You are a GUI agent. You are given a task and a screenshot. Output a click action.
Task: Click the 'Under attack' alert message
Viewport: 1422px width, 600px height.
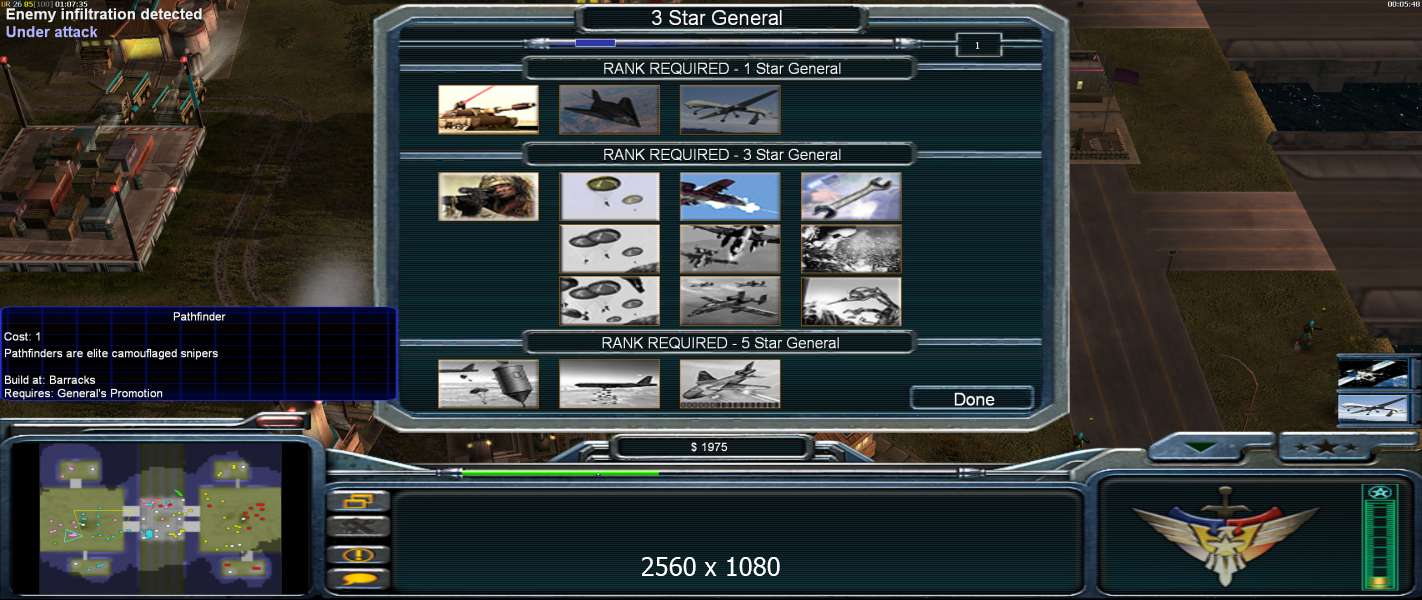(x=52, y=32)
